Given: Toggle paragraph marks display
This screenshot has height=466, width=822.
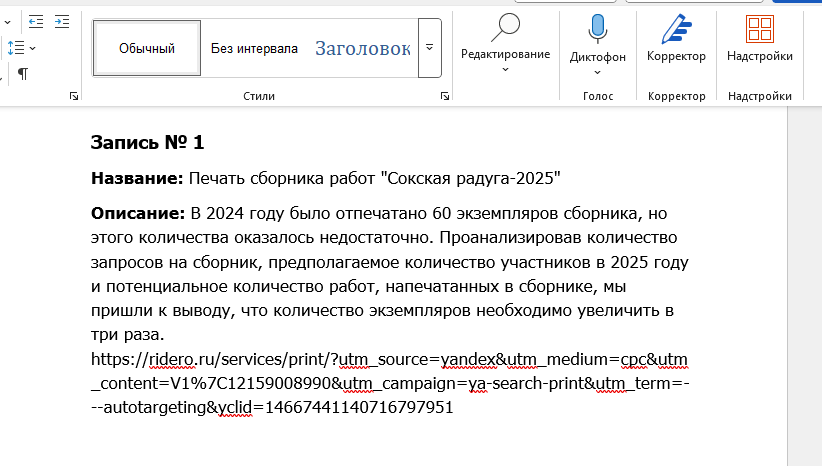Looking at the screenshot, I should pyautogui.click(x=23, y=73).
